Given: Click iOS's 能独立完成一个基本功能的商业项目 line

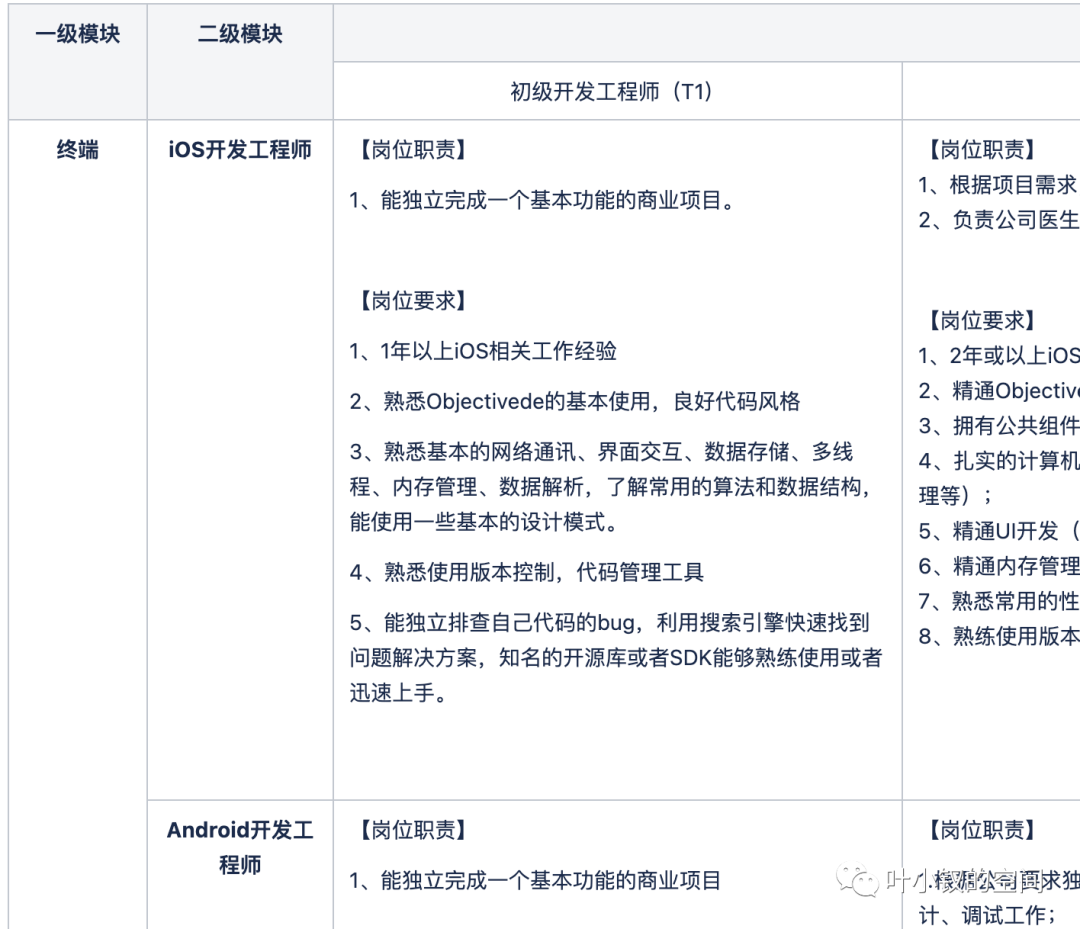Looking at the screenshot, I should 543,200.
